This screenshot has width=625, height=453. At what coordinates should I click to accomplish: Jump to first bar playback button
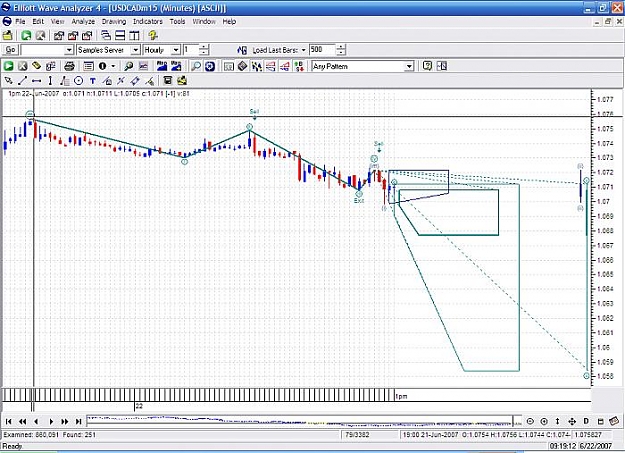pos(8,421)
